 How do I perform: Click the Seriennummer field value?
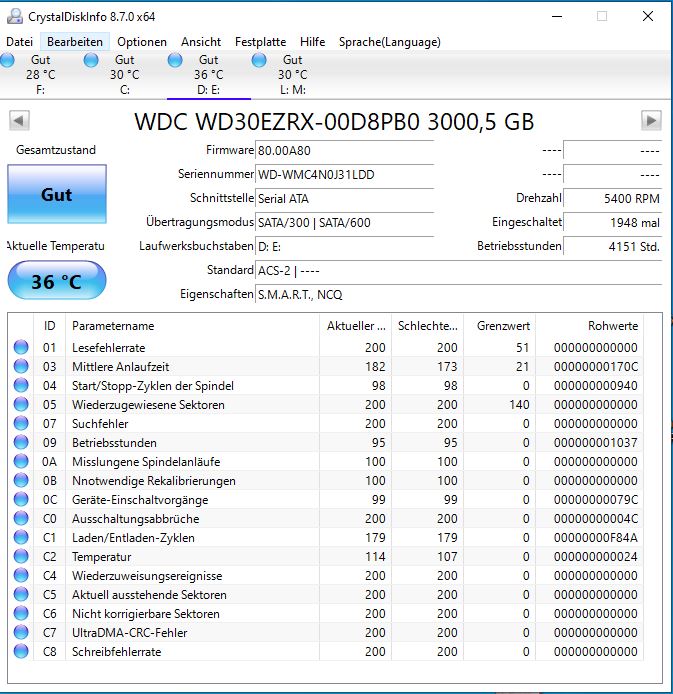pyautogui.click(x=345, y=174)
